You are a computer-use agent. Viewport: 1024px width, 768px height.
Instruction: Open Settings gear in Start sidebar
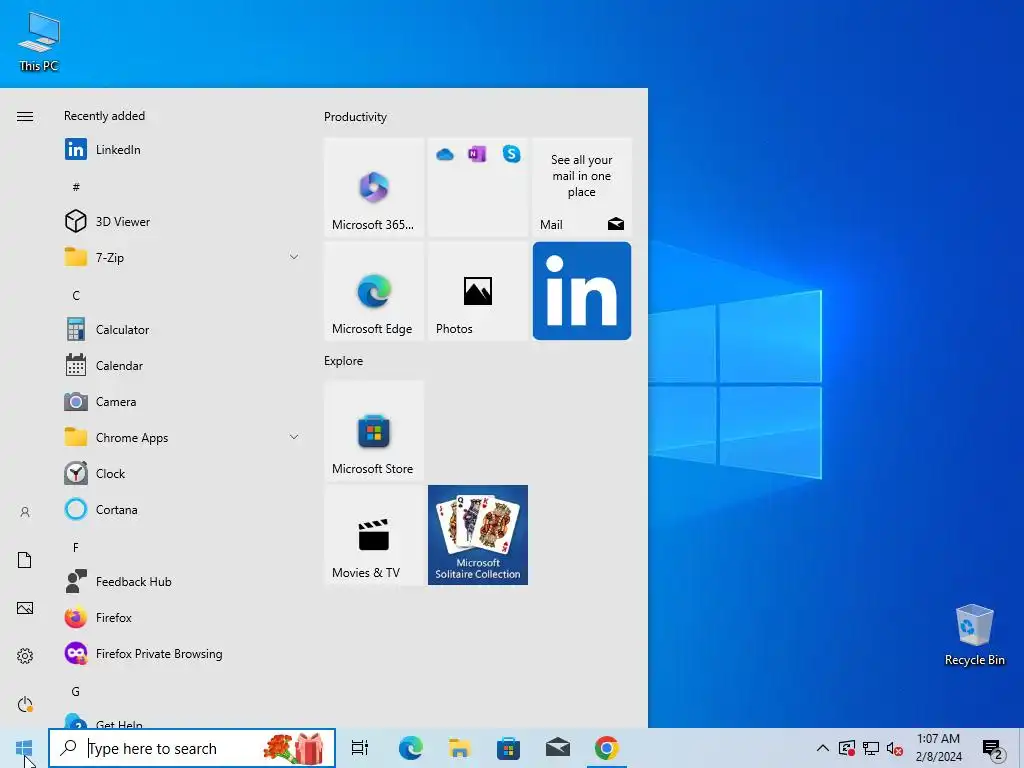25,656
